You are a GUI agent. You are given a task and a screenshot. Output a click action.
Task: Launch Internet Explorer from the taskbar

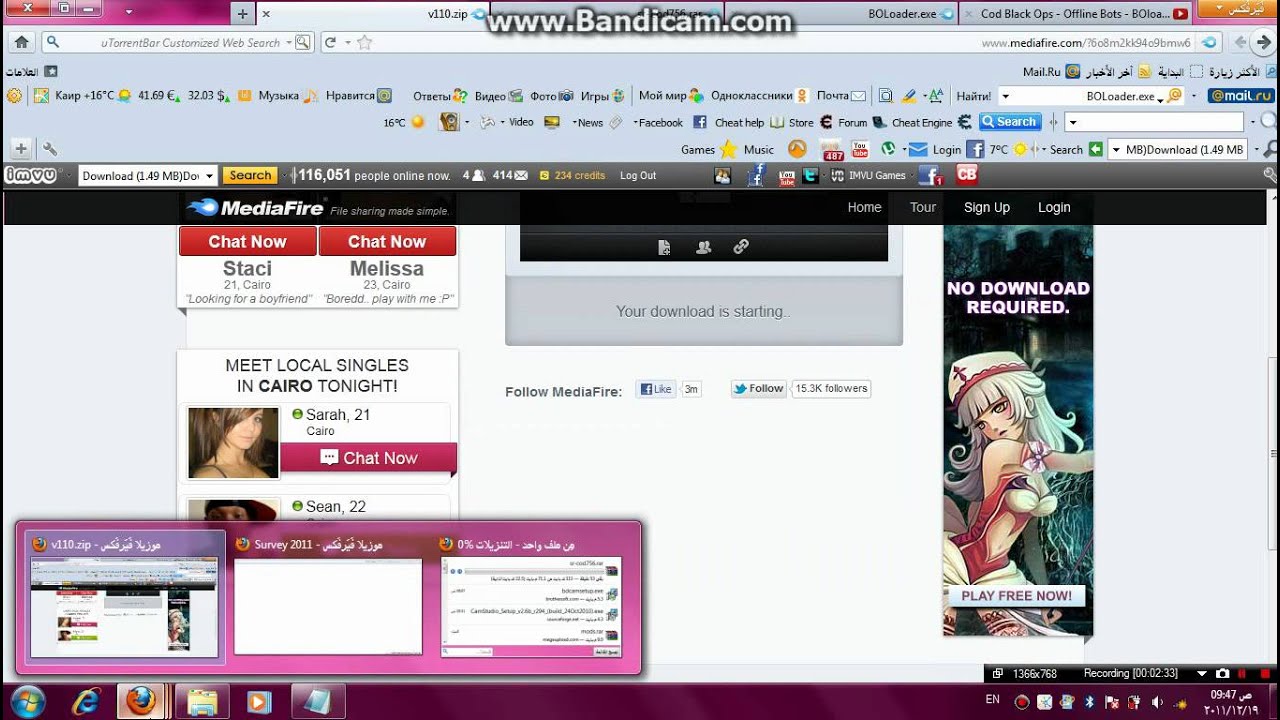coord(87,702)
